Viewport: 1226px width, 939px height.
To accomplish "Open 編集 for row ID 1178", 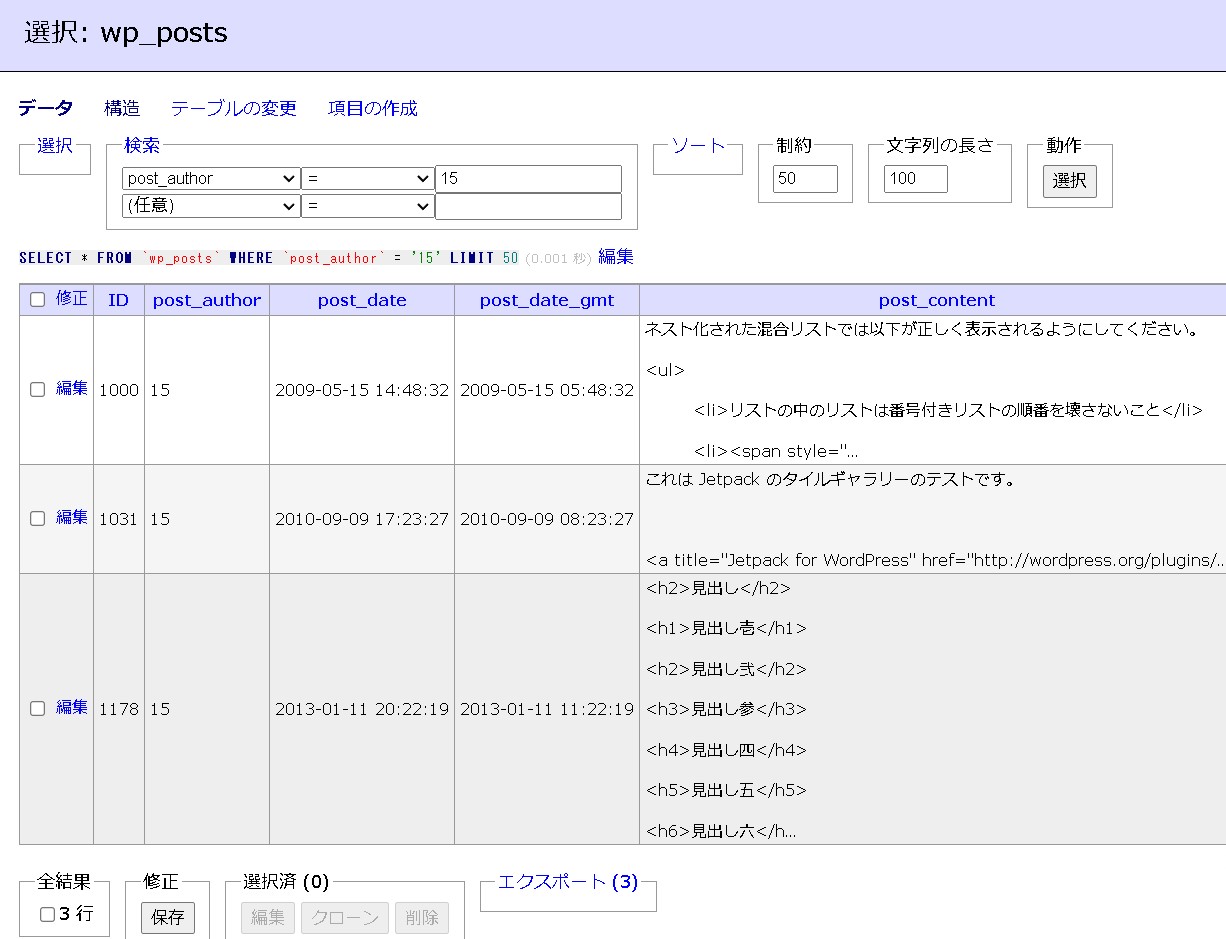I will pos(68,708).
